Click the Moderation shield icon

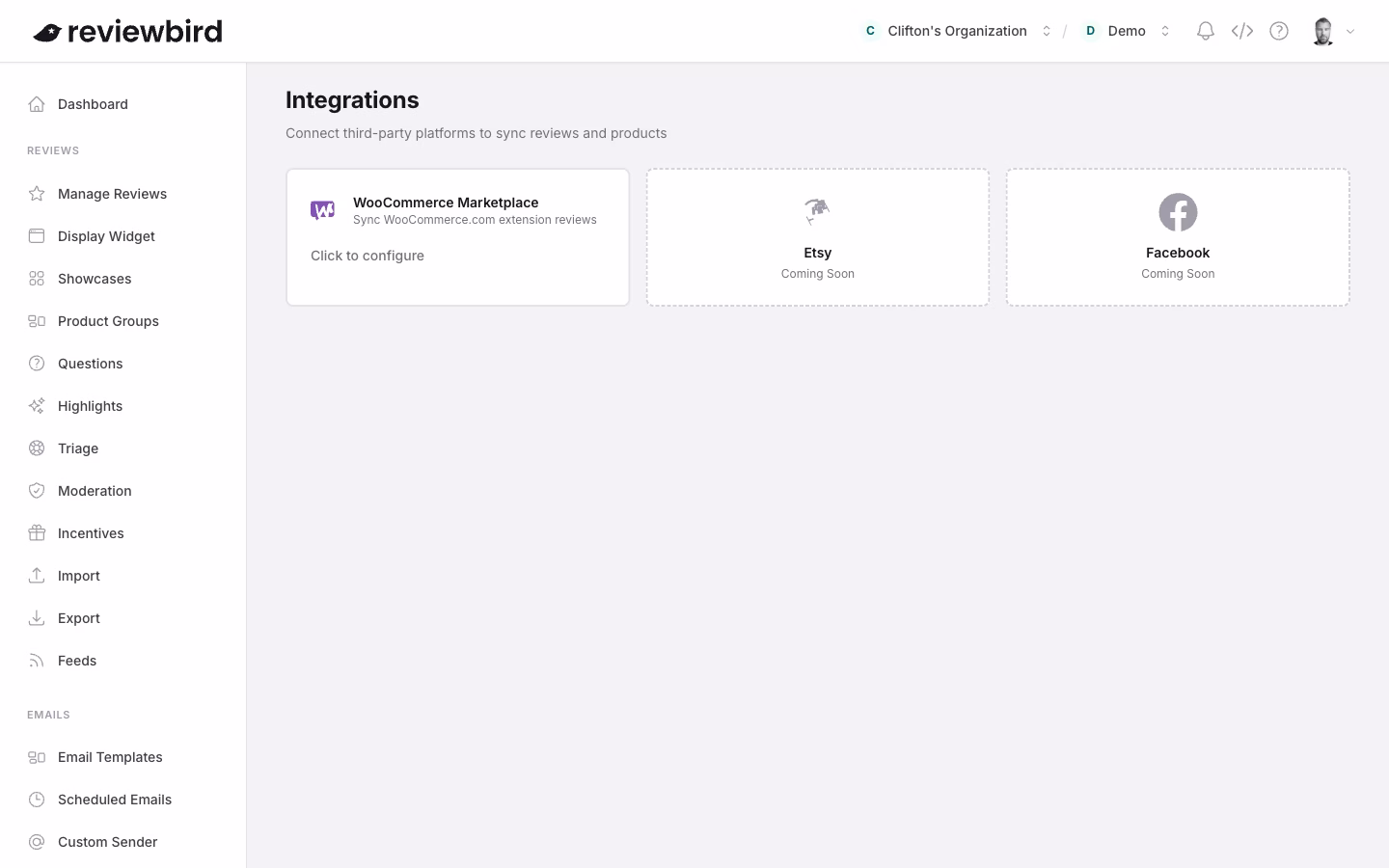click(x=37, y=491)
